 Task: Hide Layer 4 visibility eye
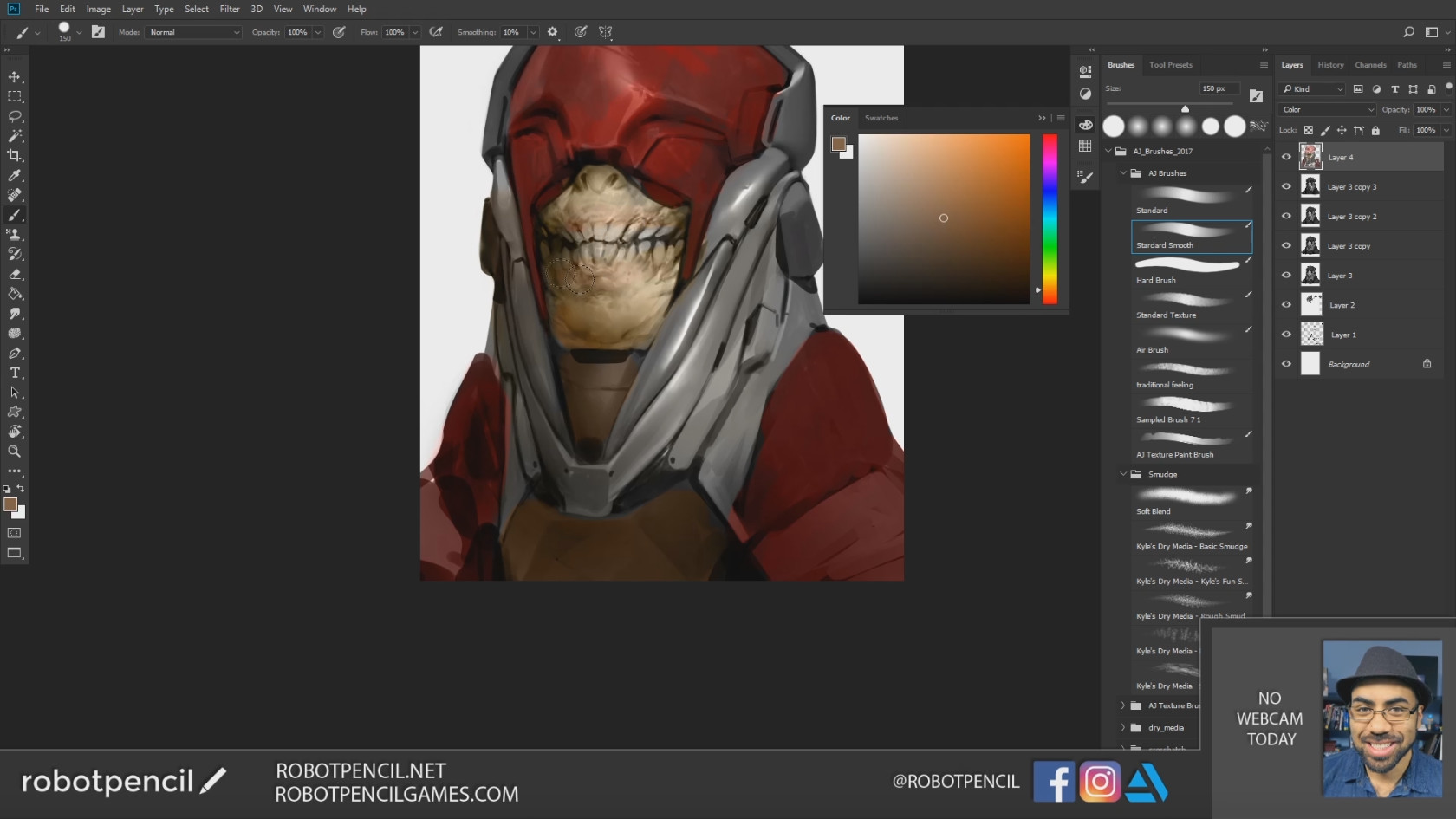1286,157
